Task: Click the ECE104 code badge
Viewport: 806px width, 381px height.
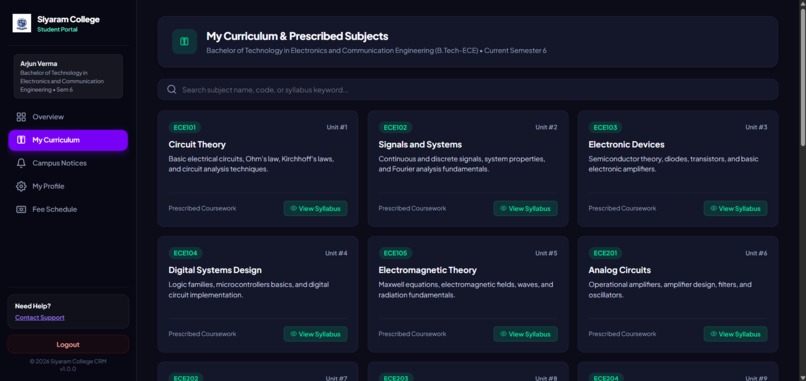Action: tap(186, 253)
